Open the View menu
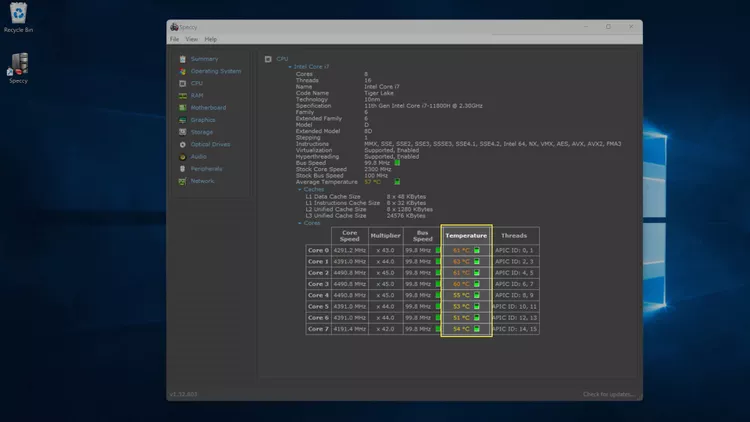The image size is (750, 422). 191,39
